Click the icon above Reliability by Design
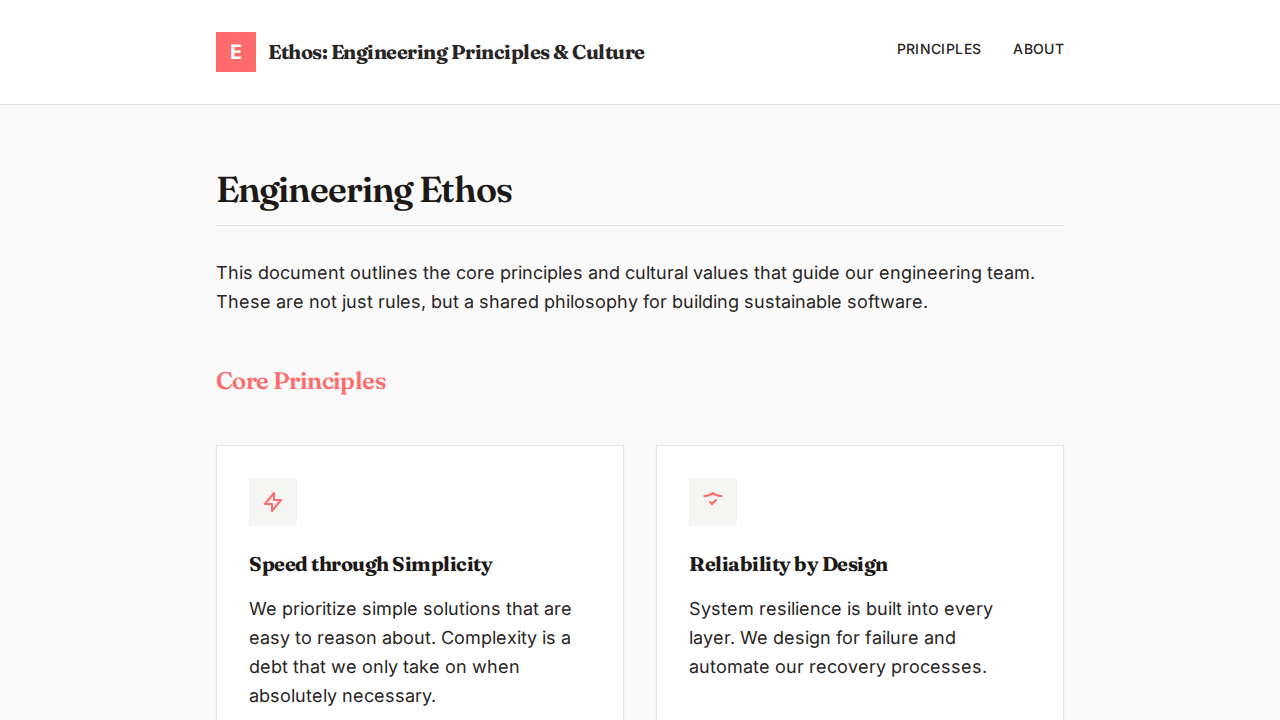Viewport: 1280px width, 720px height. coord(713,501)
